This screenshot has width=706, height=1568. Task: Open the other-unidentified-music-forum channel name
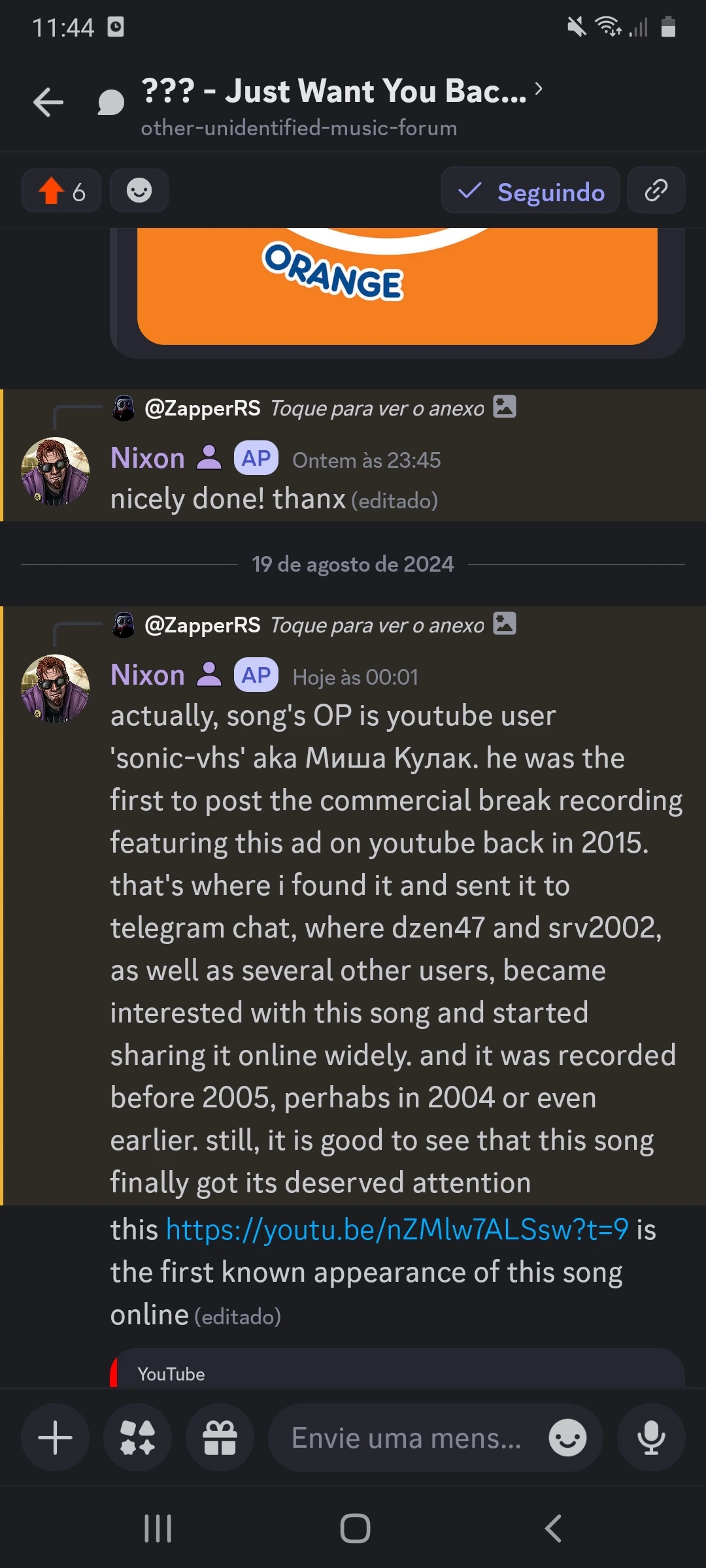299,128
